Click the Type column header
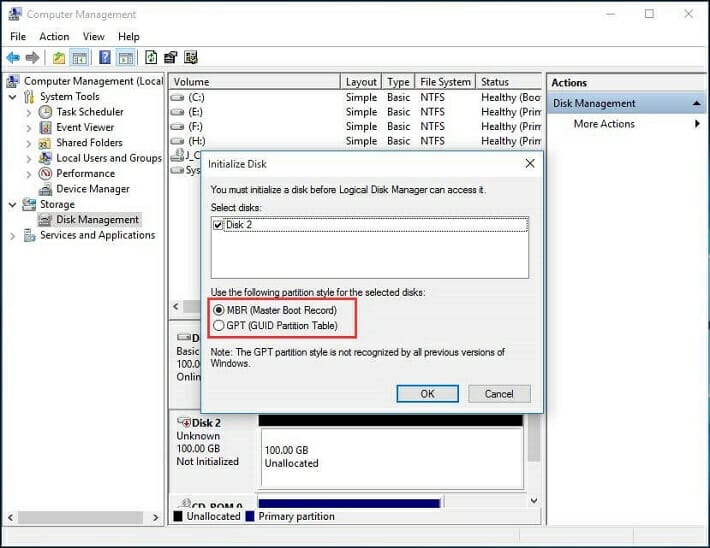The image size is (710, 548). [398, 82]
